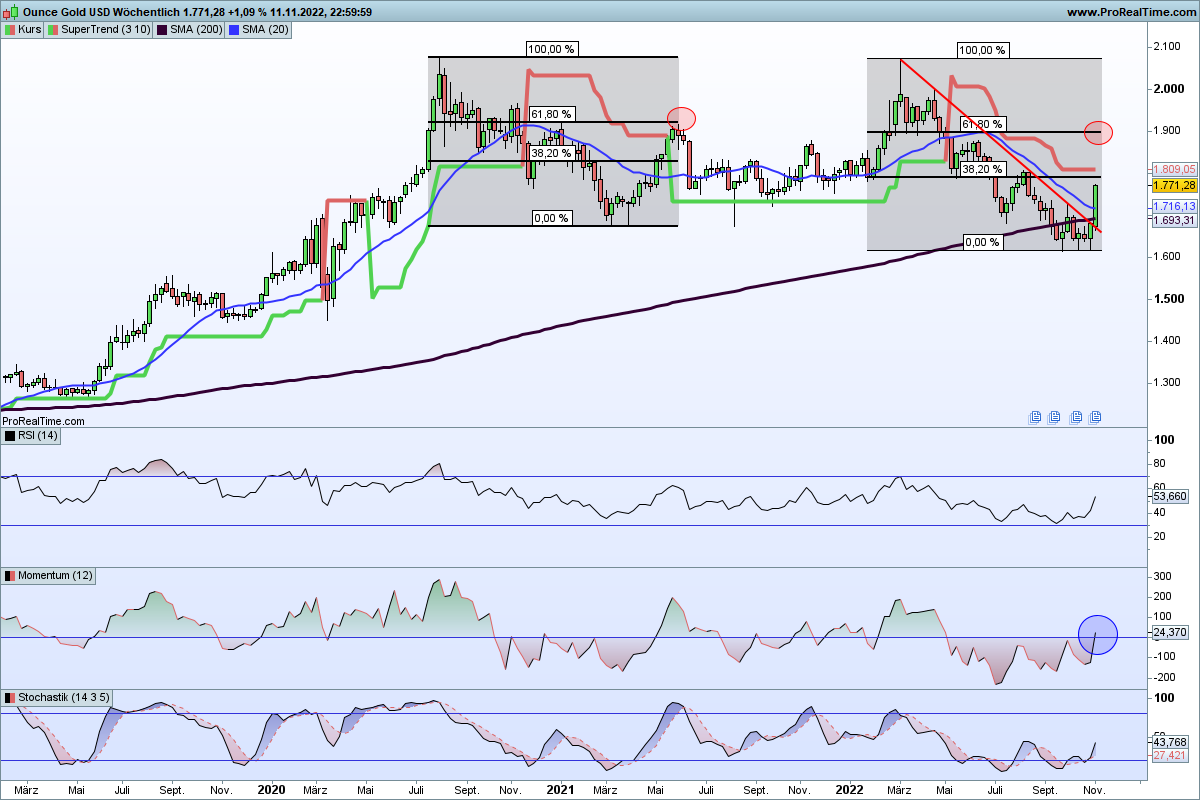Select the 2020 year label on time axis
This screenshot has height=800, width=1200.
272,790
